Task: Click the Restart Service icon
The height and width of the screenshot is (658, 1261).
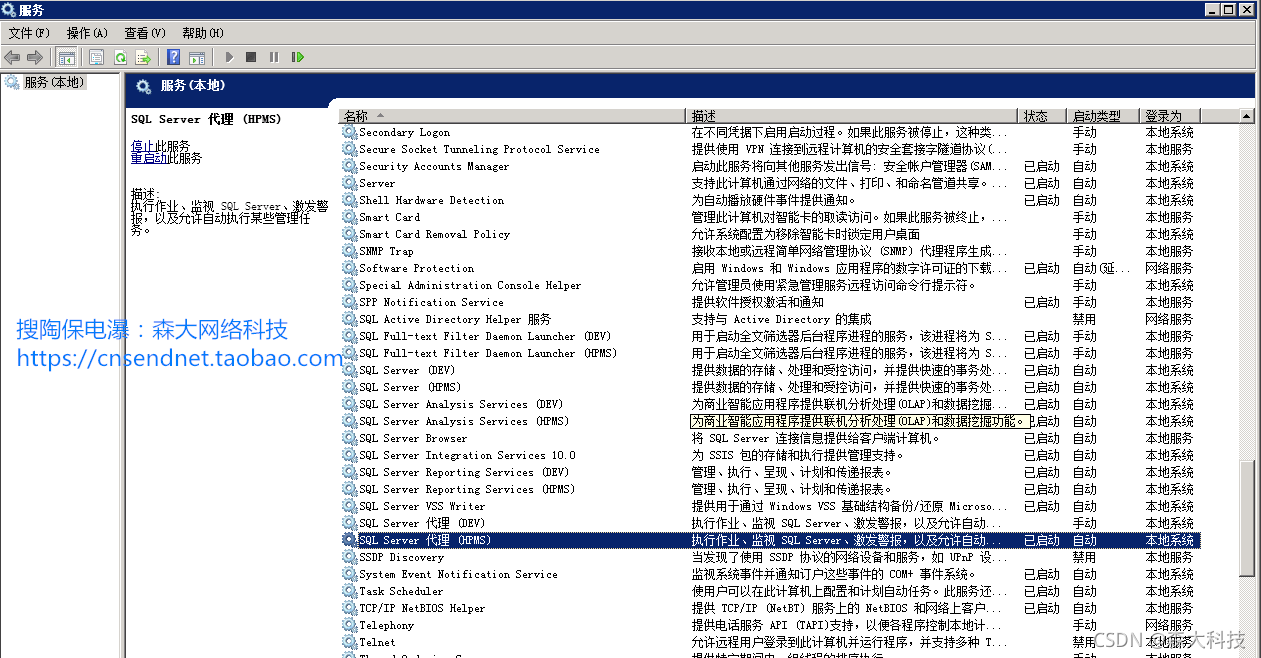Action: pos(297,58)
